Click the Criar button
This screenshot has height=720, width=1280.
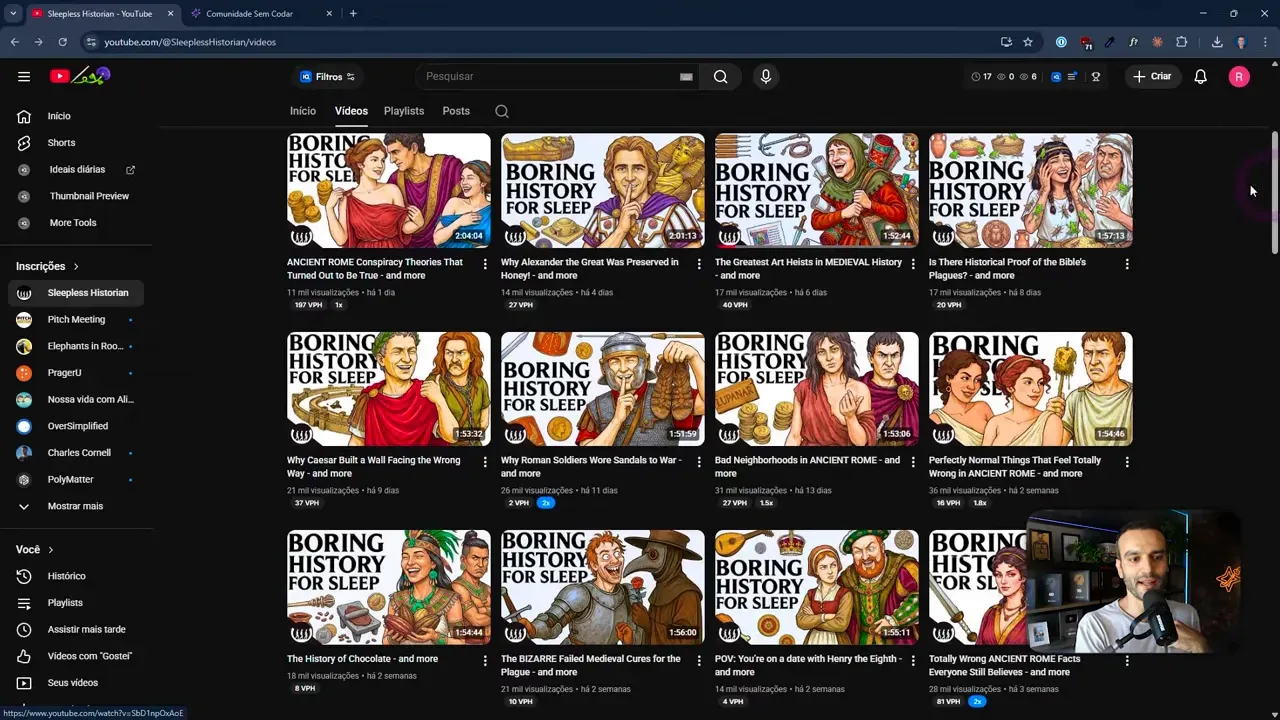(x=1153, y=76)
